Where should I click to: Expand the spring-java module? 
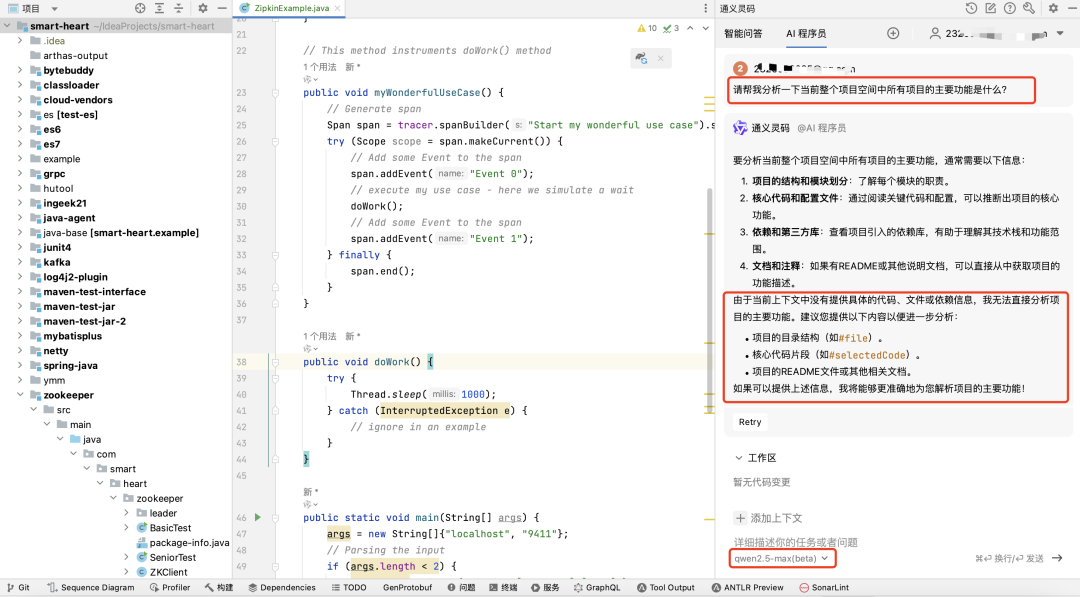(x=20, y=365)
